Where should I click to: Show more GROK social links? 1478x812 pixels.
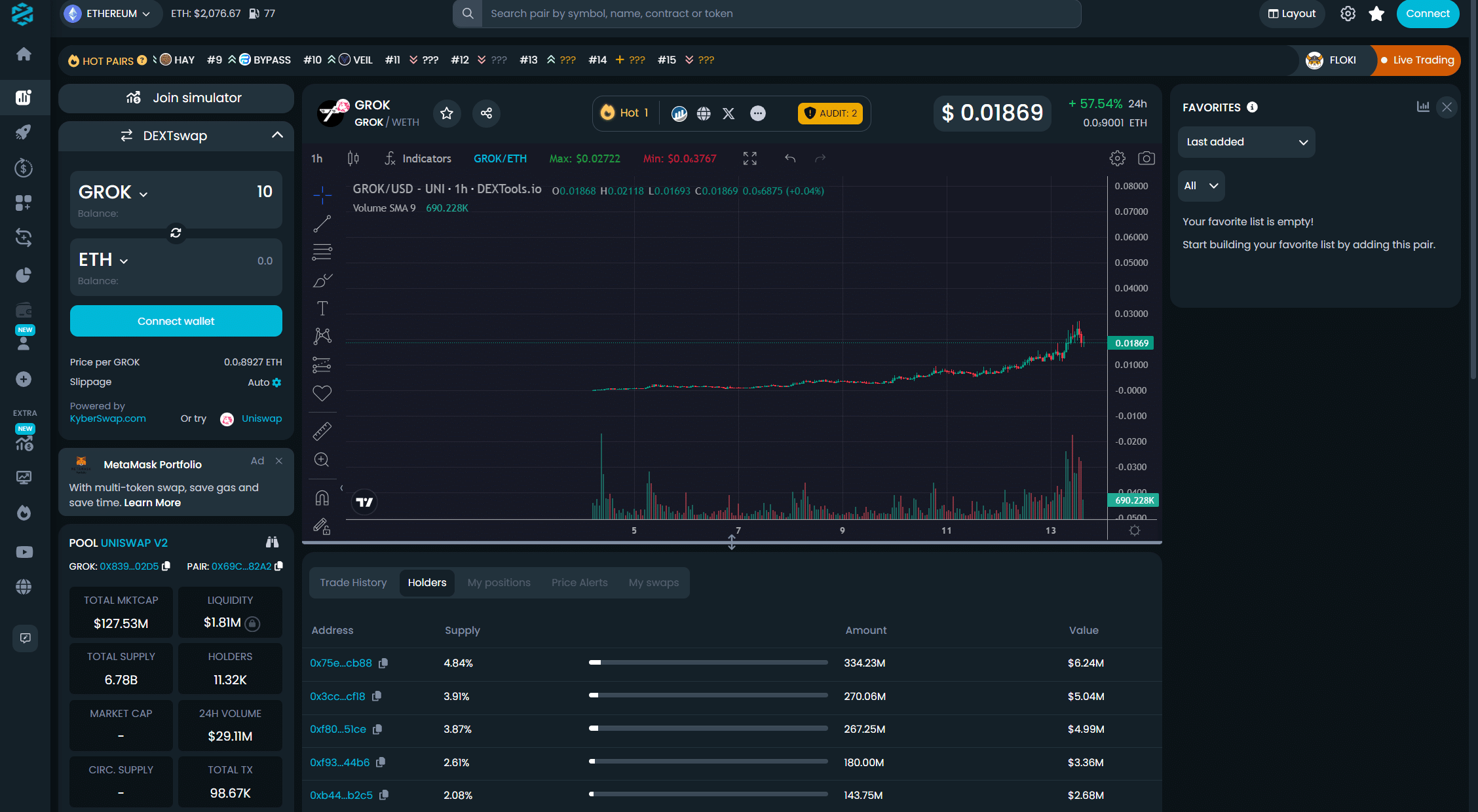click(758, 113)
